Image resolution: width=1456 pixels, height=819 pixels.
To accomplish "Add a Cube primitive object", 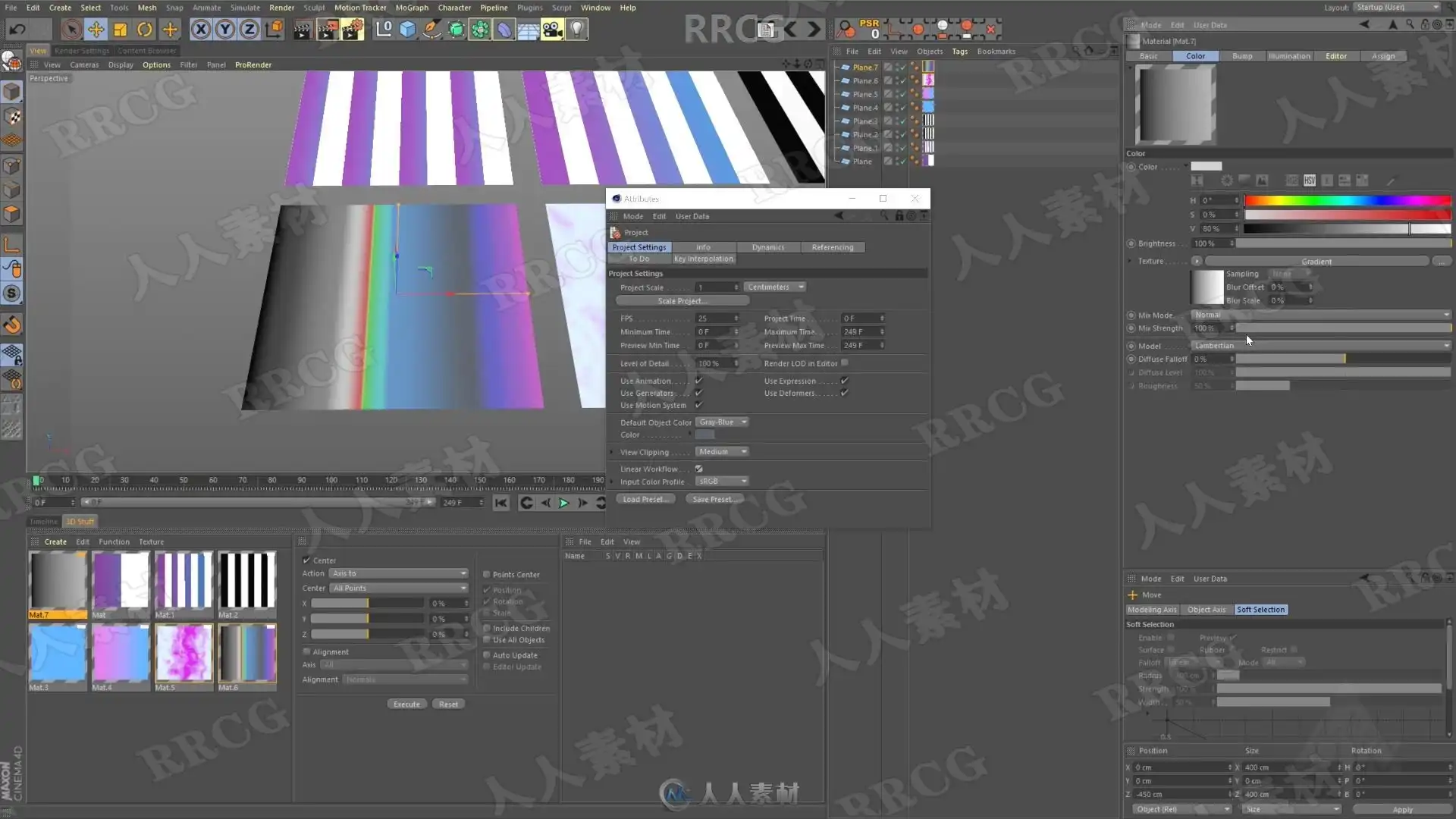I will pyautogui.click(x=407, y=30).
